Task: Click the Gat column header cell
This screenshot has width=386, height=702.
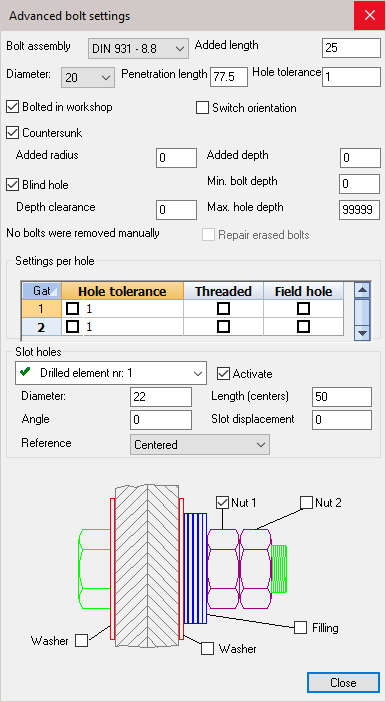Action: coord(42,291)
